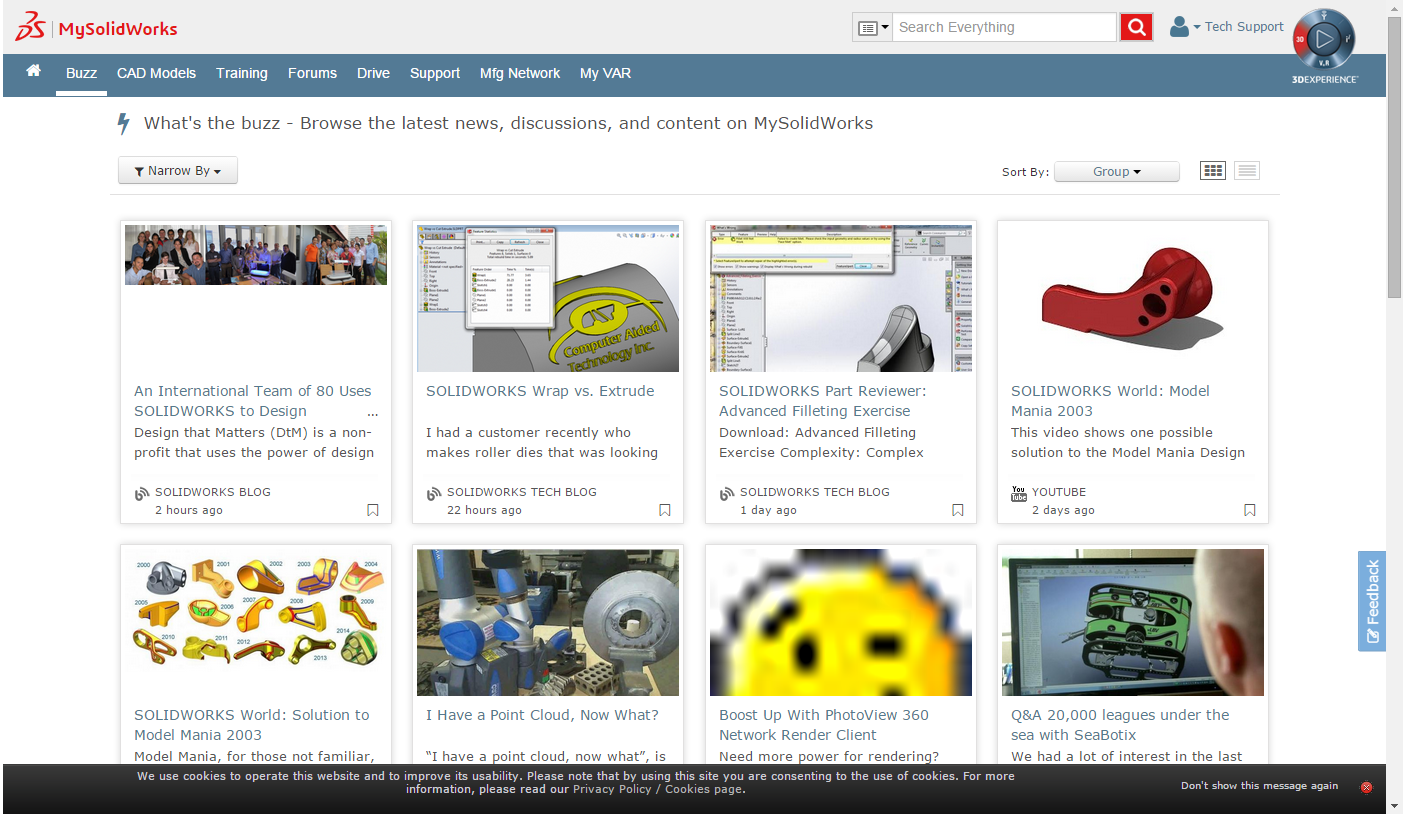Open the Tech Support user menu
The height and width of the screenshot is (814, 1407).
pyautogui.click(x=1226, y=27)
